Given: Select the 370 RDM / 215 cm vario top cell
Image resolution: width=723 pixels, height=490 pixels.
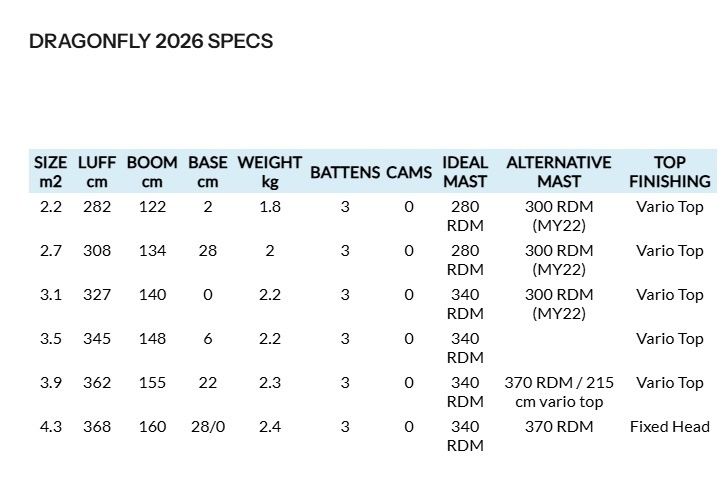Looking at the screenshot, I should (559, 392).
